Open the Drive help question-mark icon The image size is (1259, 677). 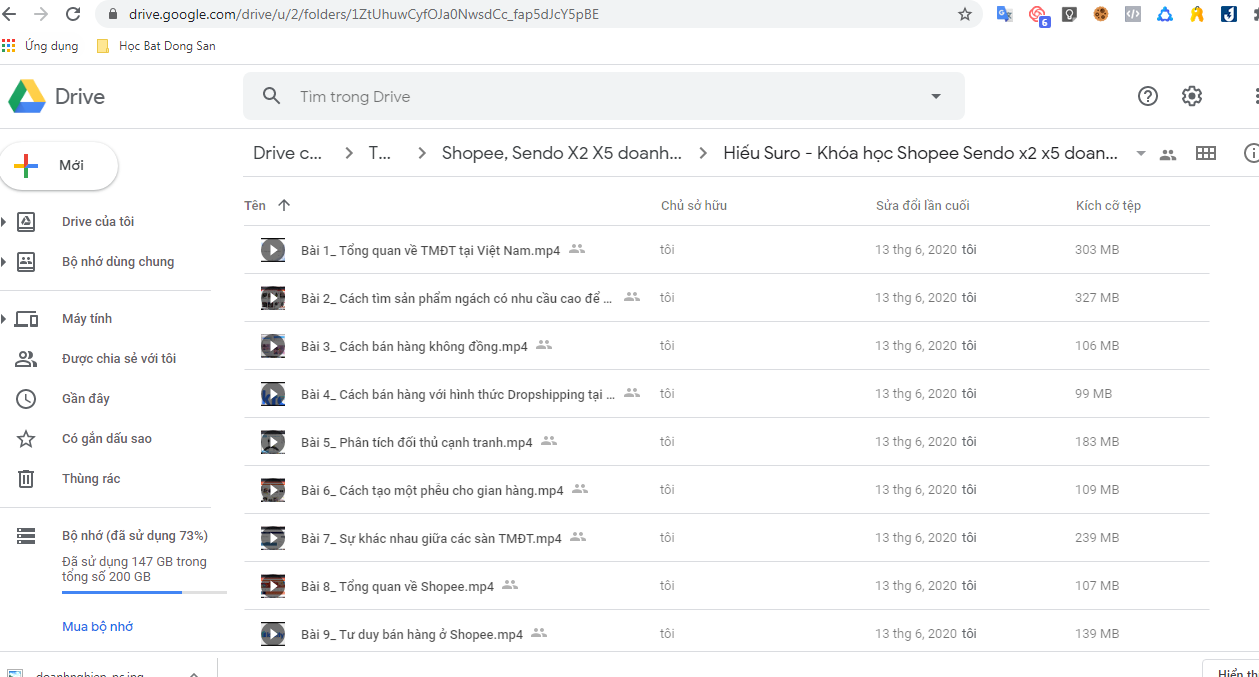[x=1148, y=96]
